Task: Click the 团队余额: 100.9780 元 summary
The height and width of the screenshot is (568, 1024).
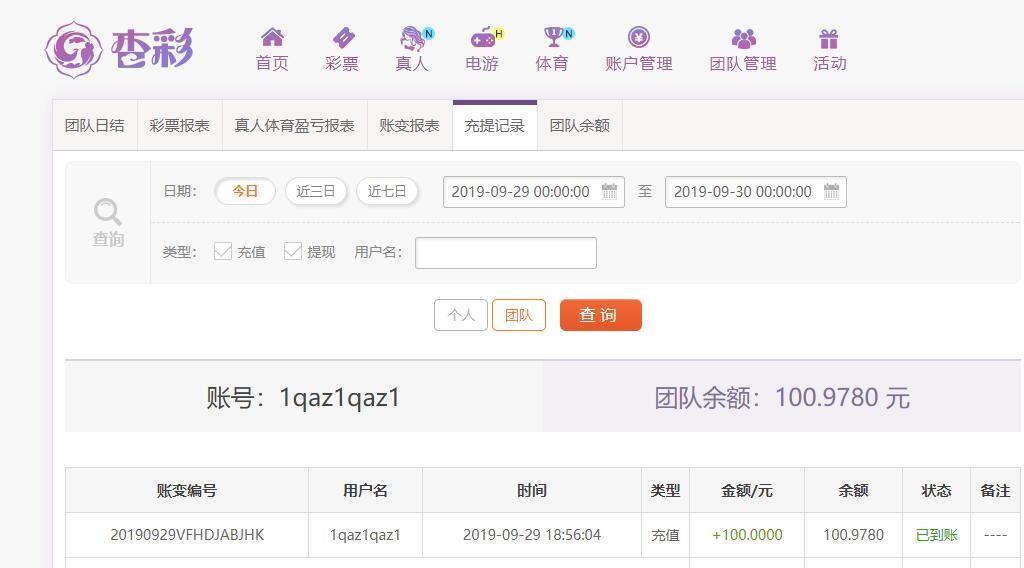Action: tap(782, 398)
